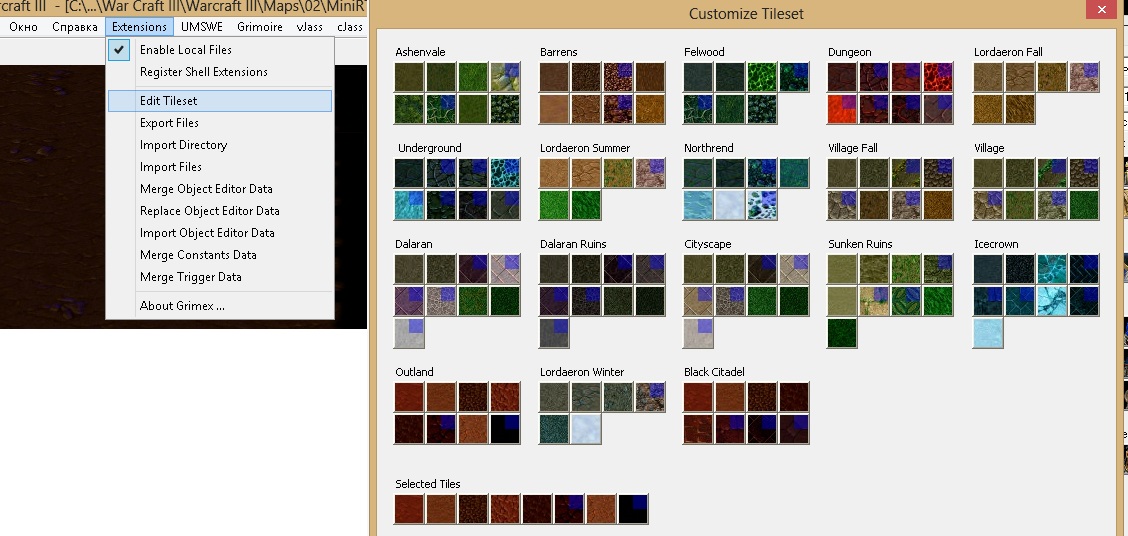Click the second tile in the Selected Tiles row

pos(441,509)
